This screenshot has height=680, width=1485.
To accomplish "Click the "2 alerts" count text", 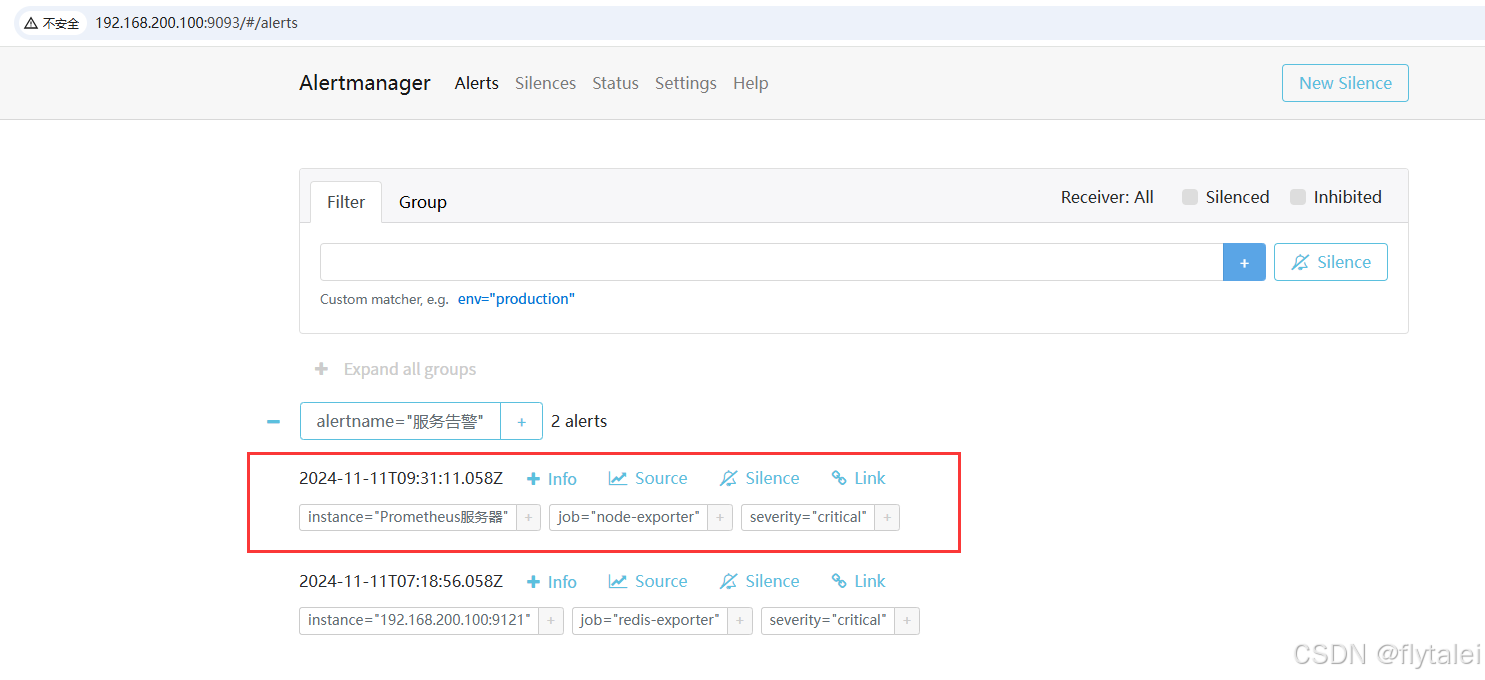I will click(x=579, y=421).
